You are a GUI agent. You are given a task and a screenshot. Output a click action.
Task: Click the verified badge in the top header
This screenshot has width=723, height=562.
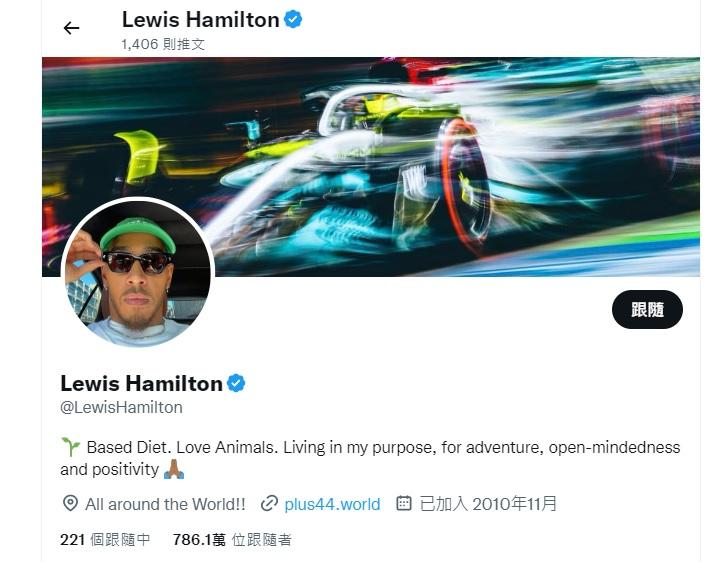point(293,20)
